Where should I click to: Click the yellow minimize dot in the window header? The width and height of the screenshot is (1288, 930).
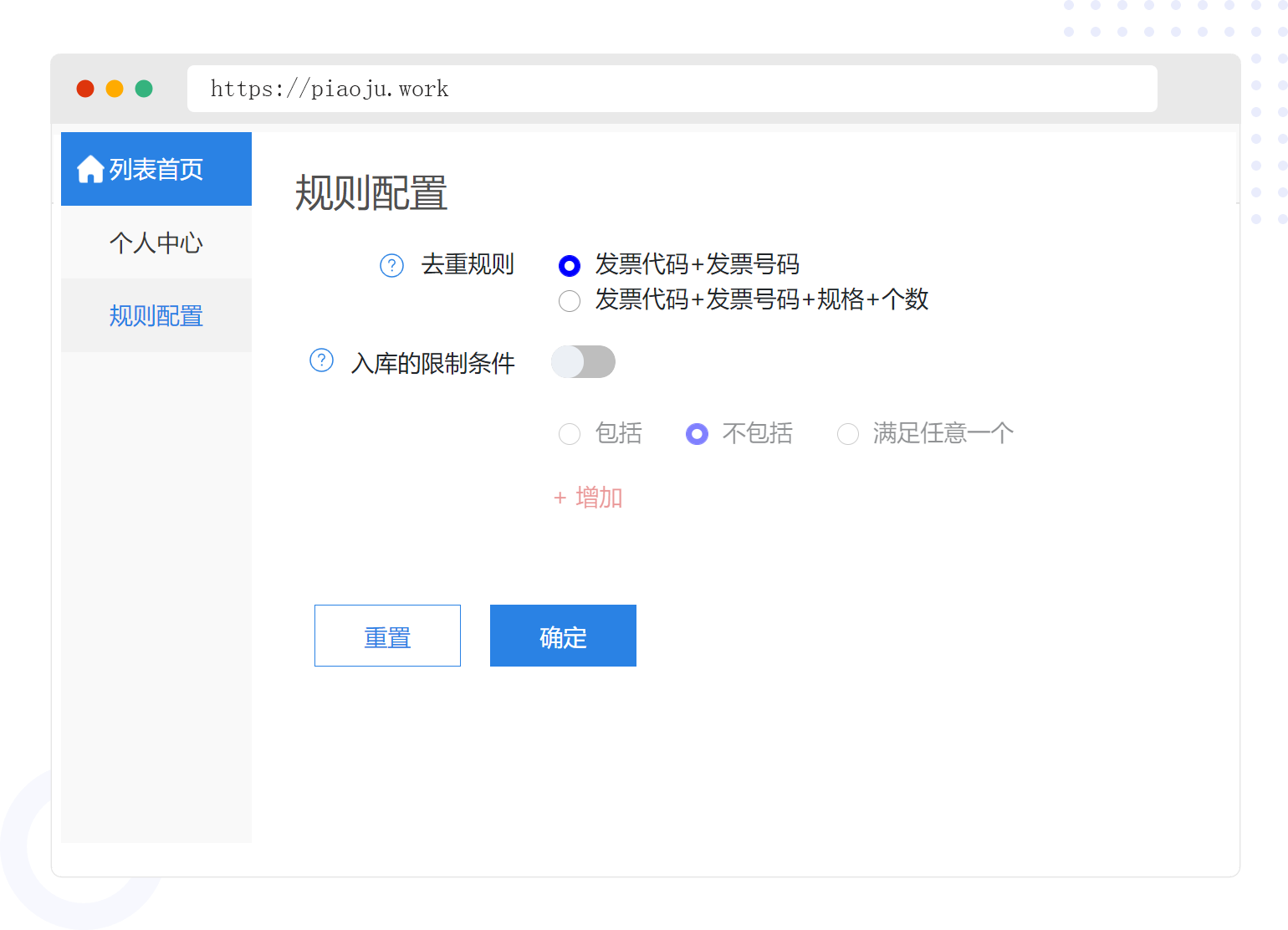pyautogui.click(x=115, y=89)
